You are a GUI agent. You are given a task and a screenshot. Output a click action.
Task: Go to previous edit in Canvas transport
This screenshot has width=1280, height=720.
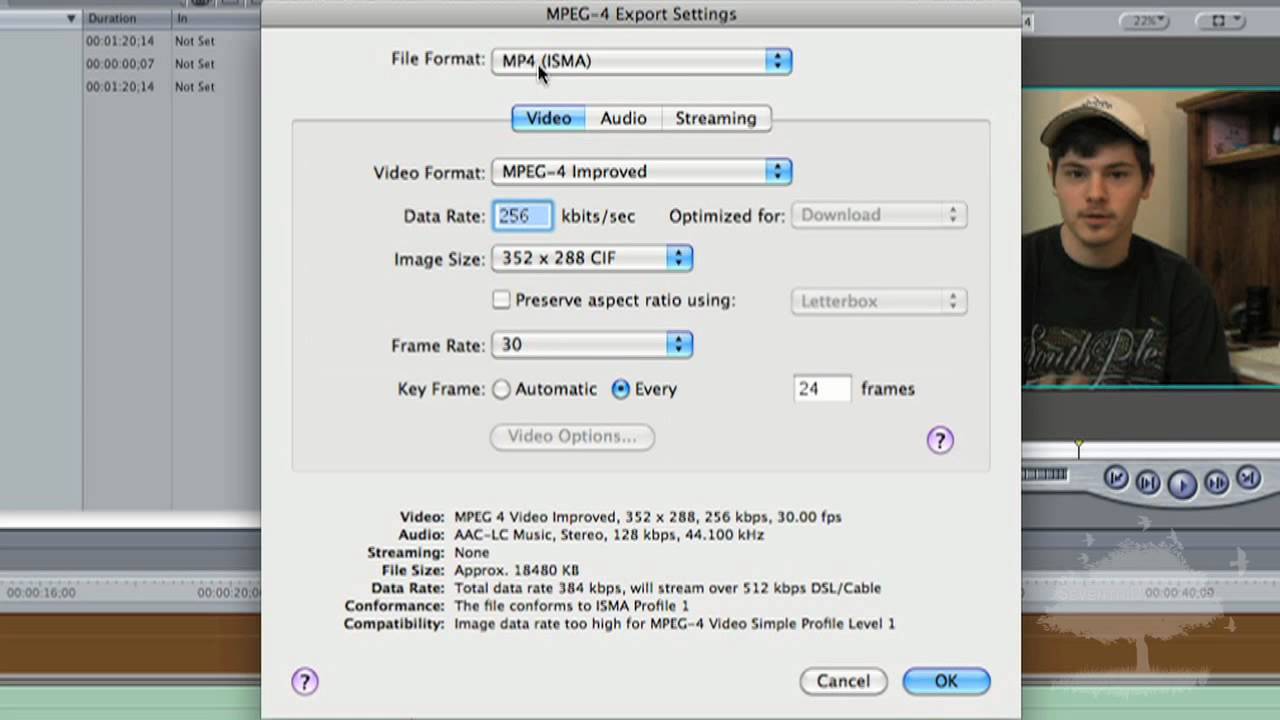point(1117,479)
